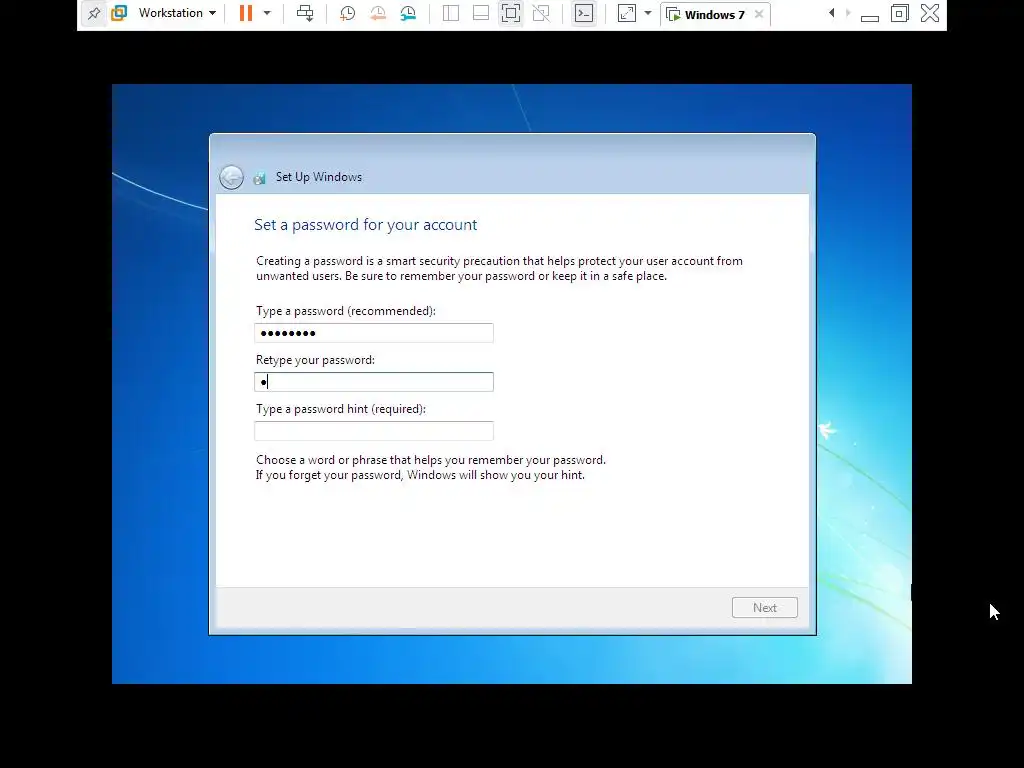Open the Workstation dropdown menu

pos(177,13)
